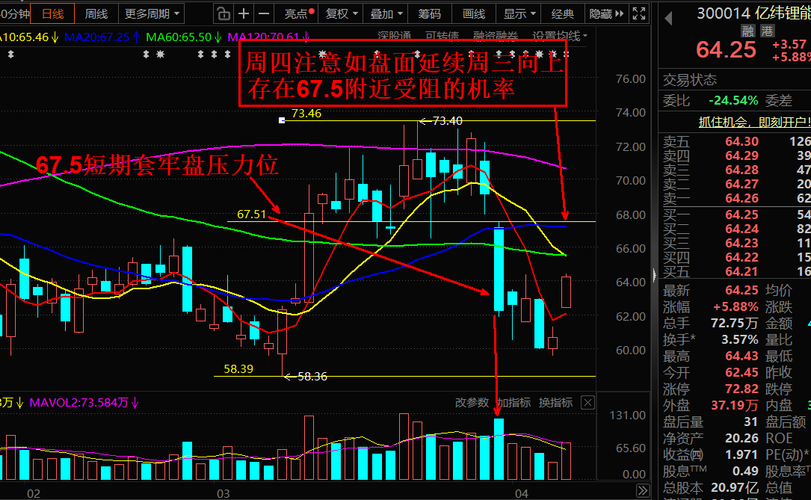
Task: Open 更多周期 period dropdown
Action: pyautogui.click(x=152, y=14)
